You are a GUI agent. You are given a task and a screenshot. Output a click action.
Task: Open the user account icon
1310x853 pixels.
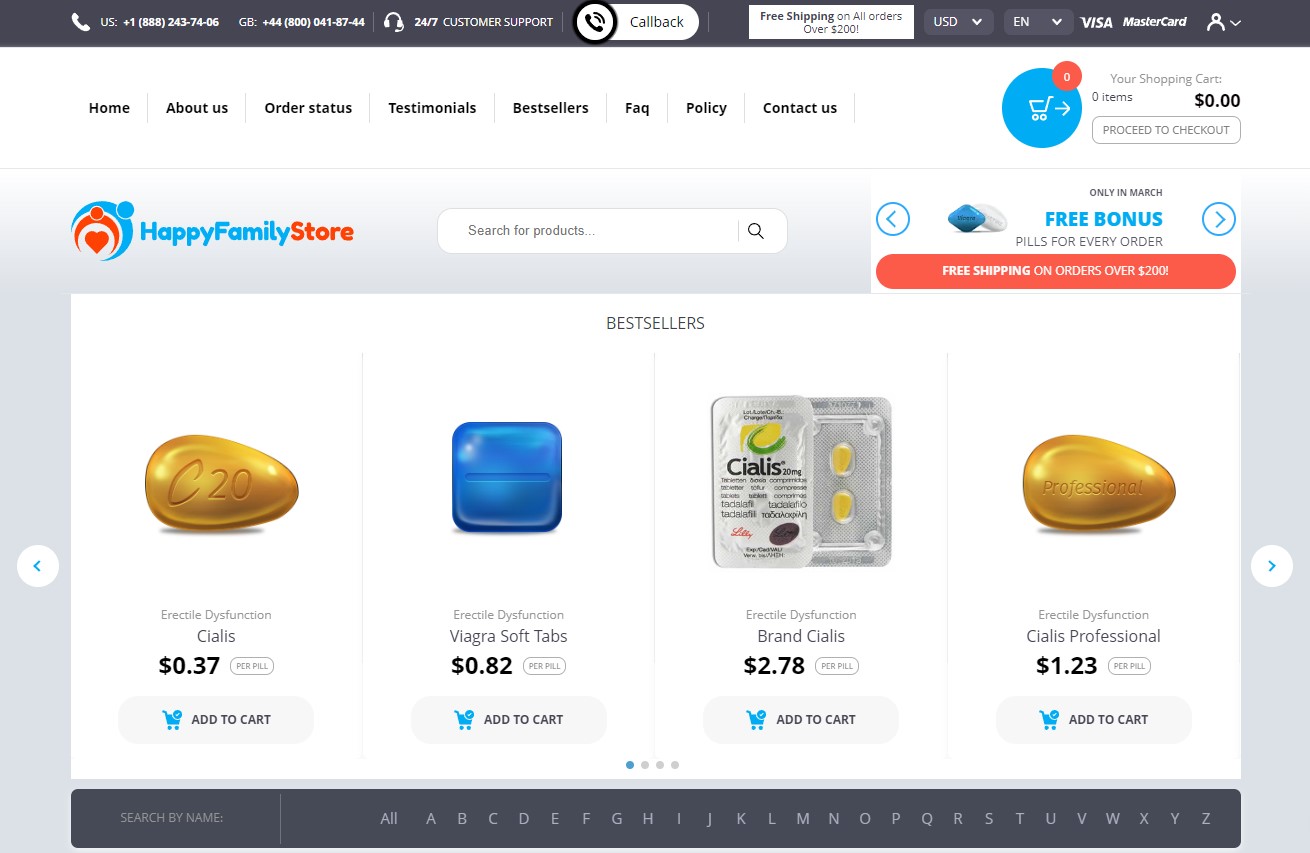pos(1223,22)
